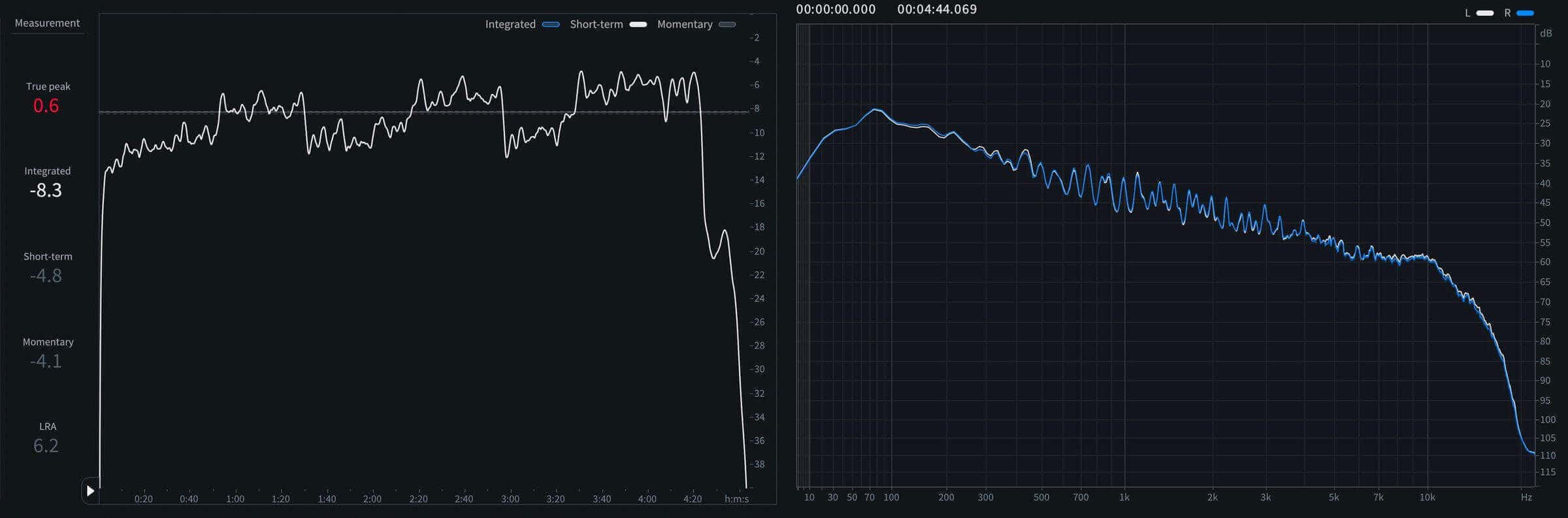Click the end timecode 00:04:44.069
This screenshot has width=1568, height=518.
[x=937, y=9]
